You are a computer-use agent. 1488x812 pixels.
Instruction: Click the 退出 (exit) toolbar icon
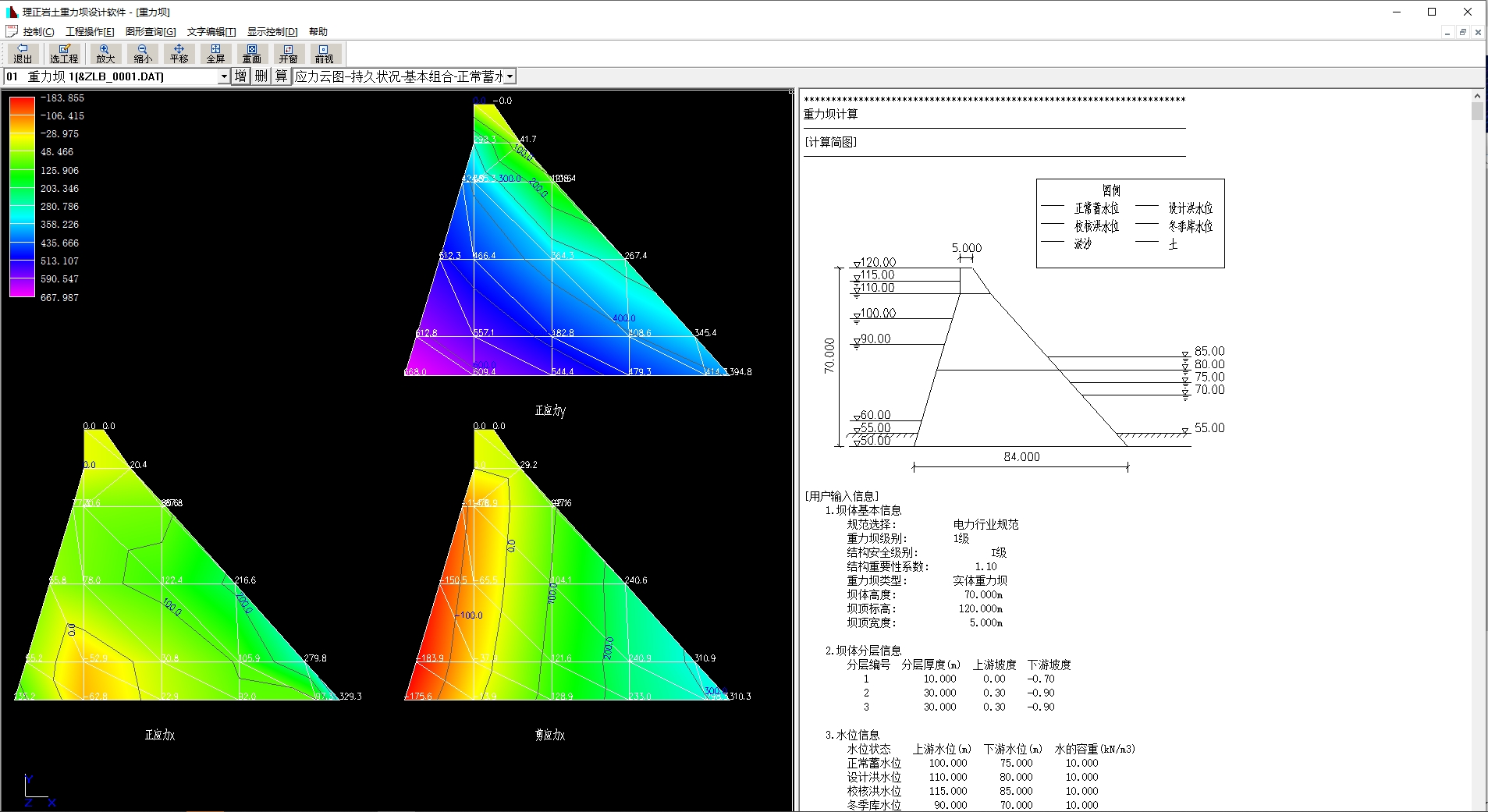[x=23, y=53]
